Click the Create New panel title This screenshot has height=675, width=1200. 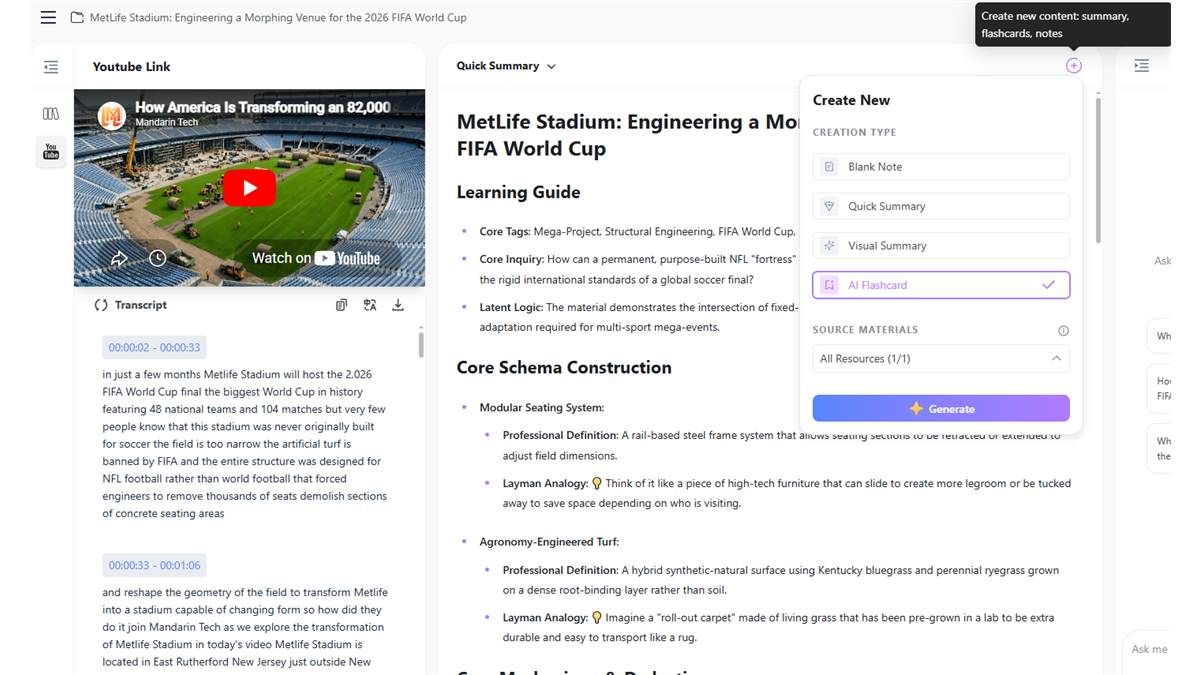click(x=851, y=100)
